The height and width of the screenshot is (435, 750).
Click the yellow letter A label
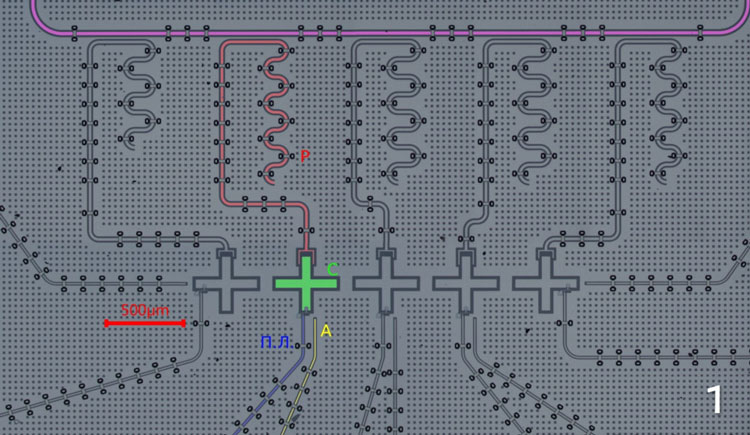click(x=326, y=327)
